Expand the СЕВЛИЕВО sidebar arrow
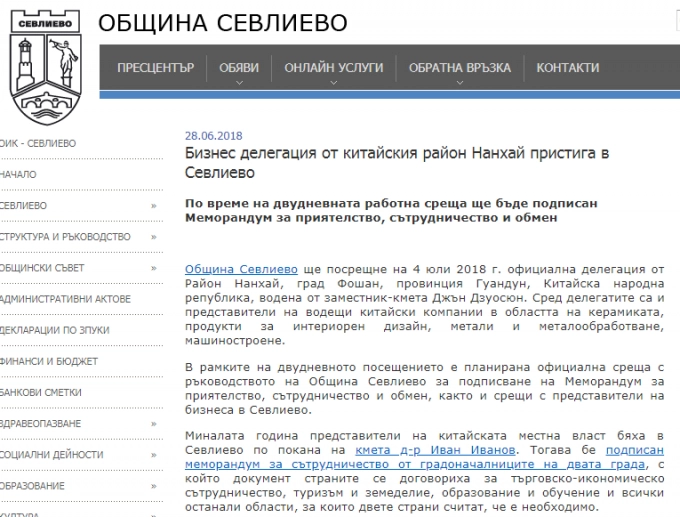This screenshot has height=517, width=680. pyautogui.click(x=153, y=206)
